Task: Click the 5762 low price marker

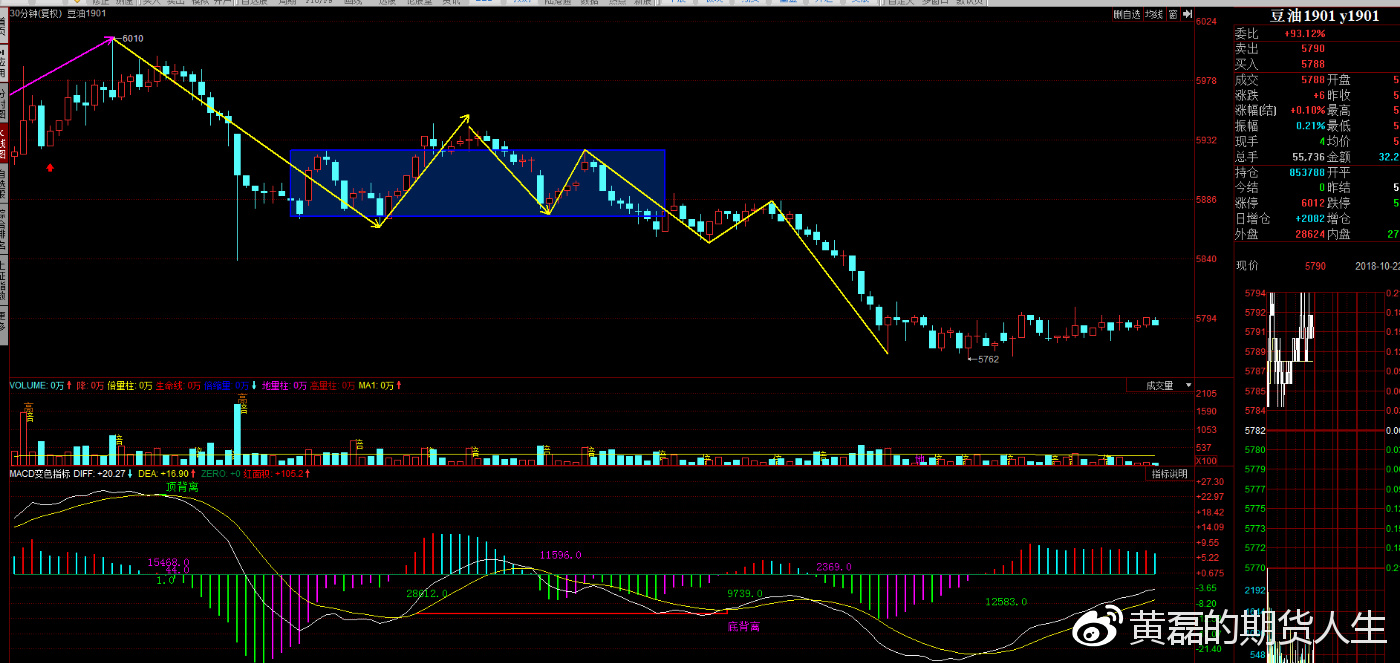Action: (986, 359)
